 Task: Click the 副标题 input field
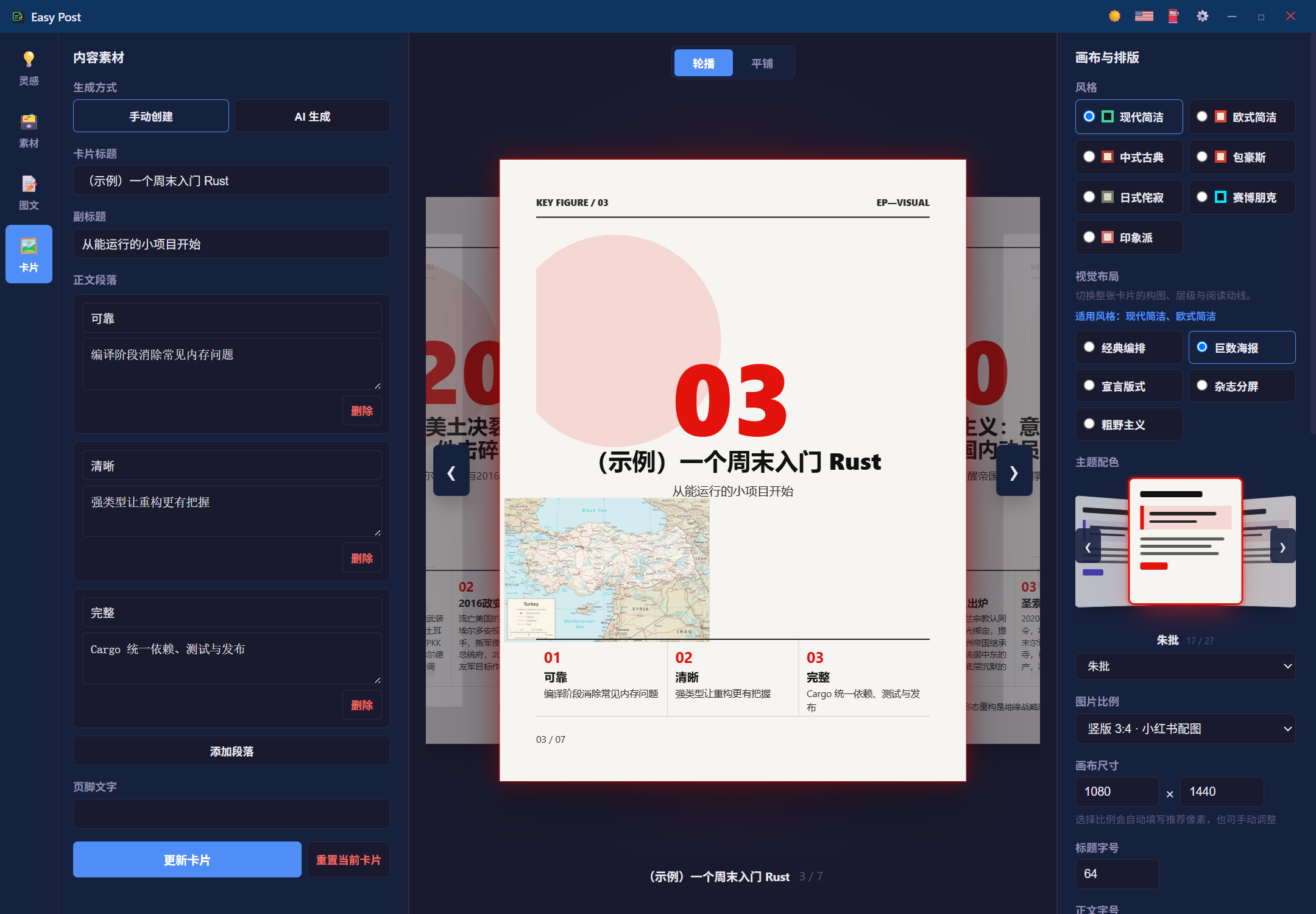click(x=232, y=244)
